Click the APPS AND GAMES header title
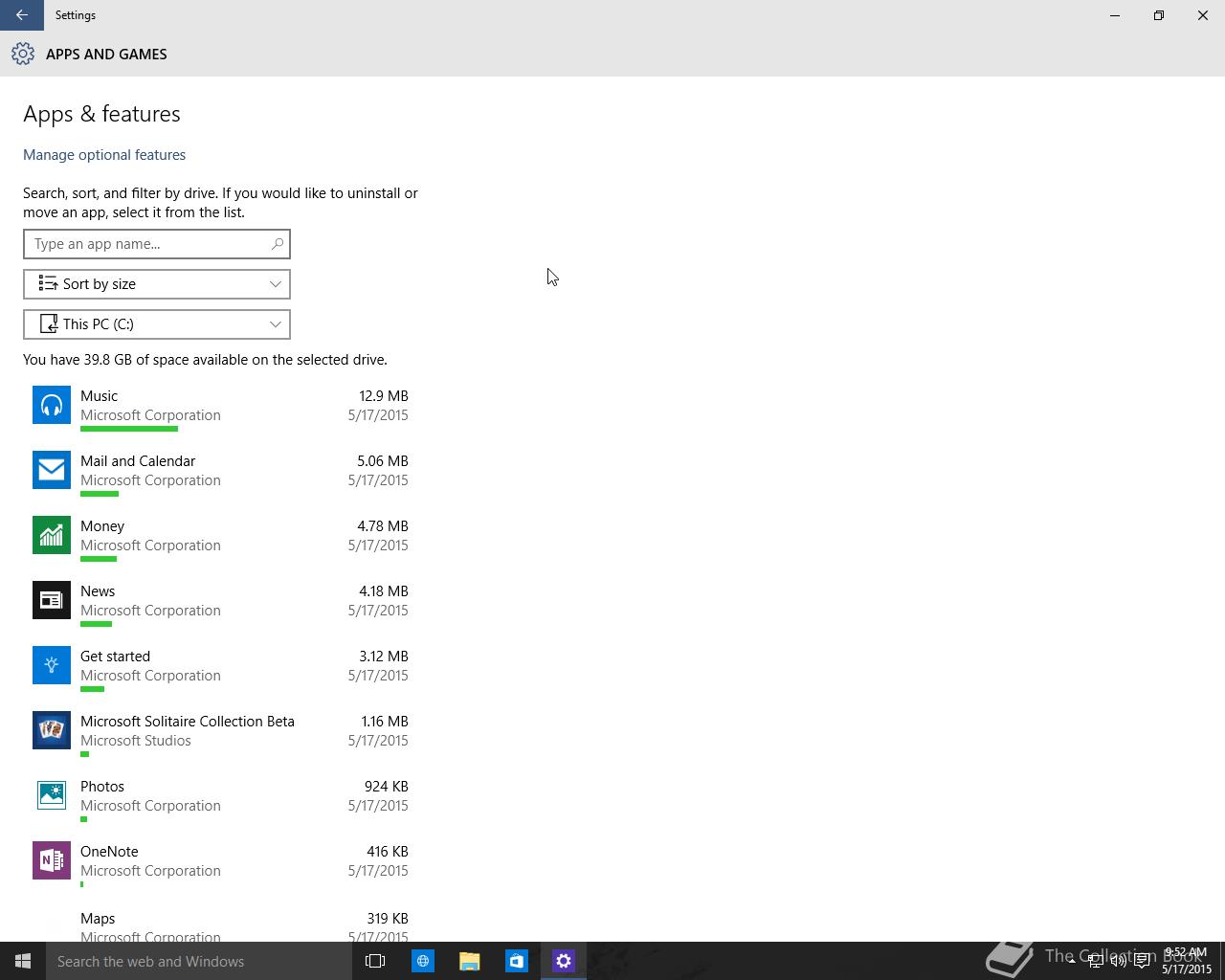This screenshot has width=1225, height=980. 106,55
